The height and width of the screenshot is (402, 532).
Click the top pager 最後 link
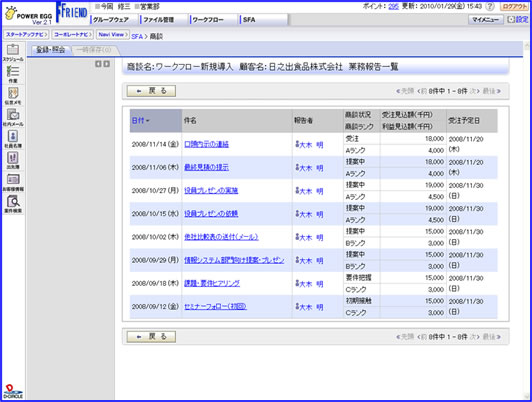492,91
